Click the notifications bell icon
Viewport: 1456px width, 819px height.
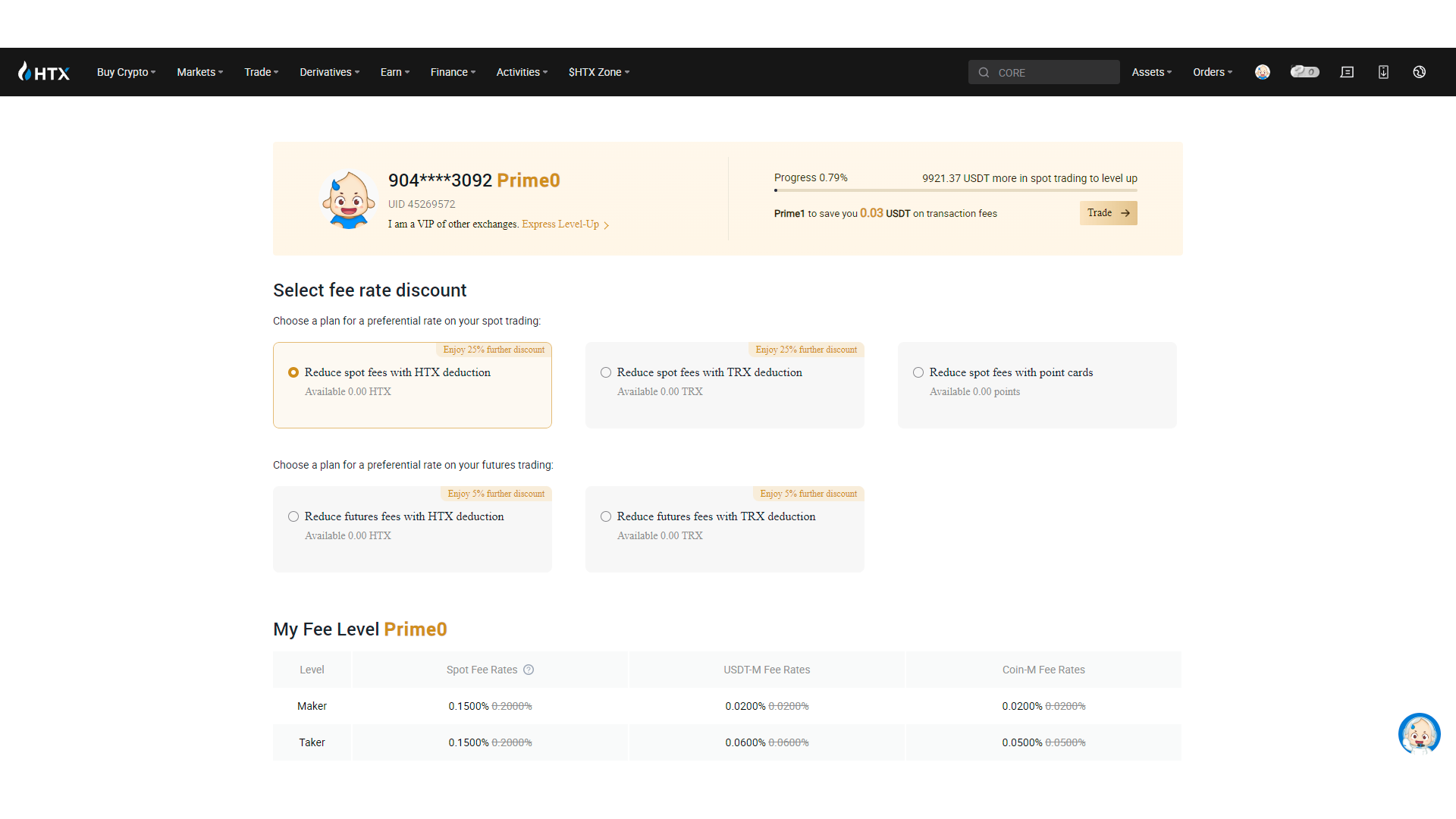[1348, 72]
